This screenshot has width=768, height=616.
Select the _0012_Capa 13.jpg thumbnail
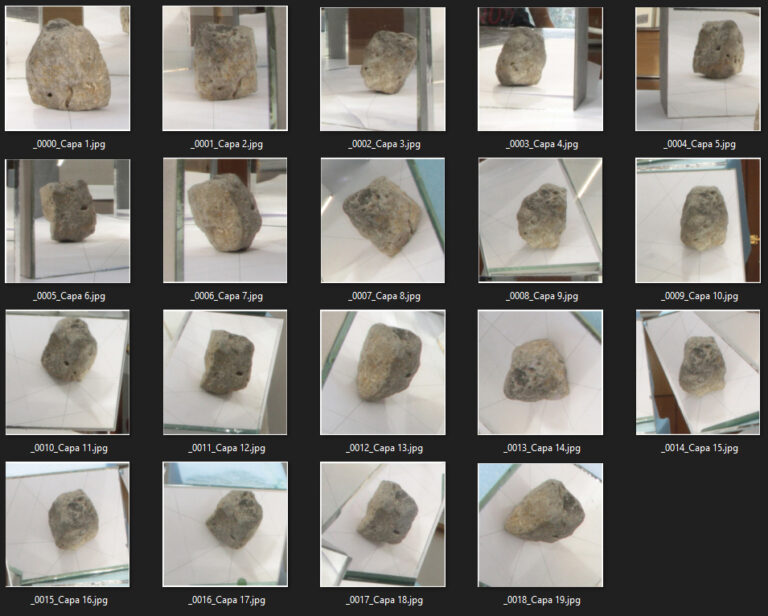[383, 372]
